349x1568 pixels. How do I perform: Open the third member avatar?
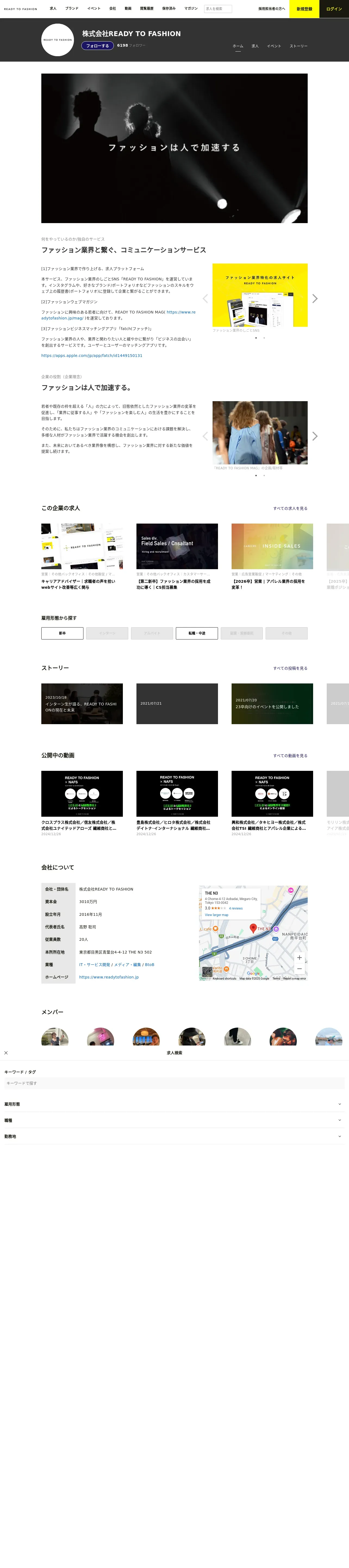146,1037
